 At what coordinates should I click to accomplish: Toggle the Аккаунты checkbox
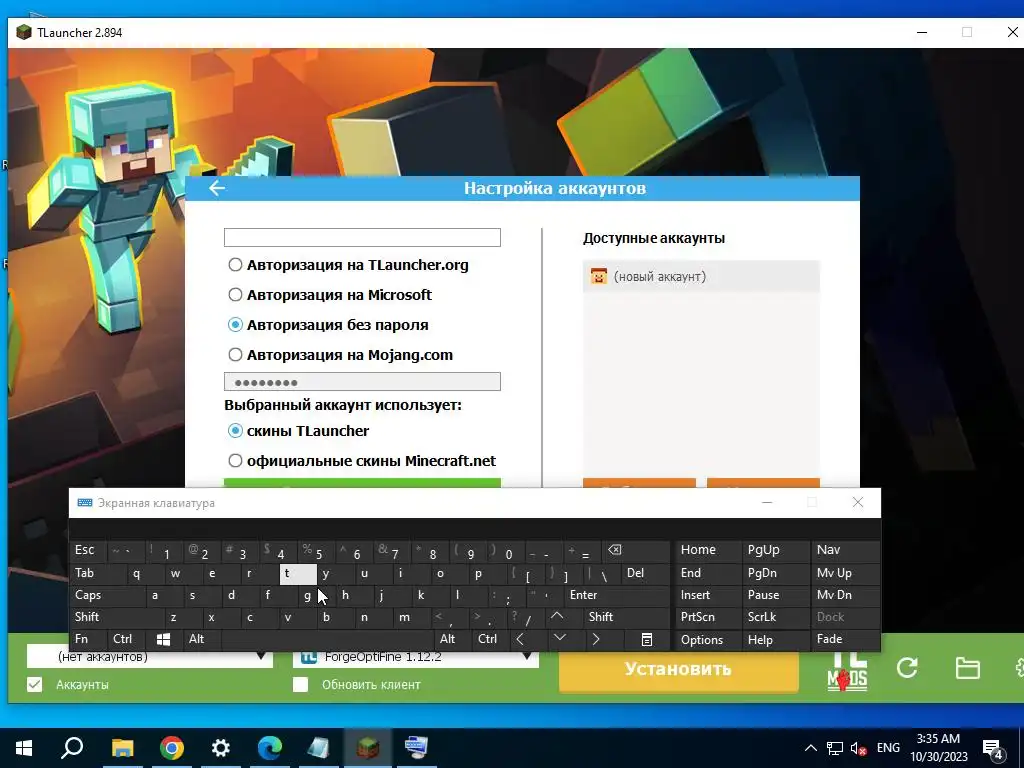(35, 684)
